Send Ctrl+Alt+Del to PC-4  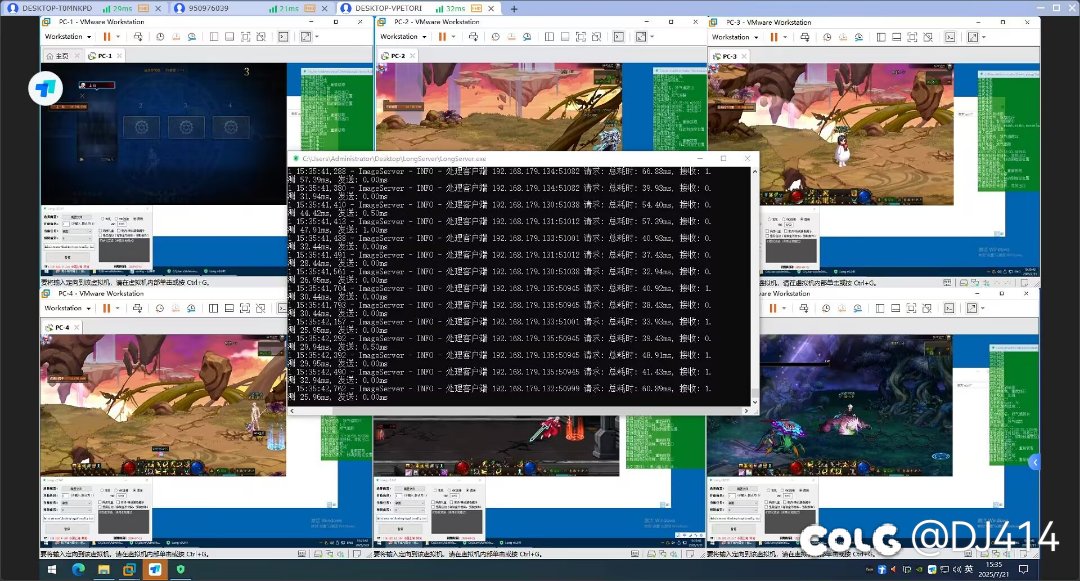tap(138, 308)
